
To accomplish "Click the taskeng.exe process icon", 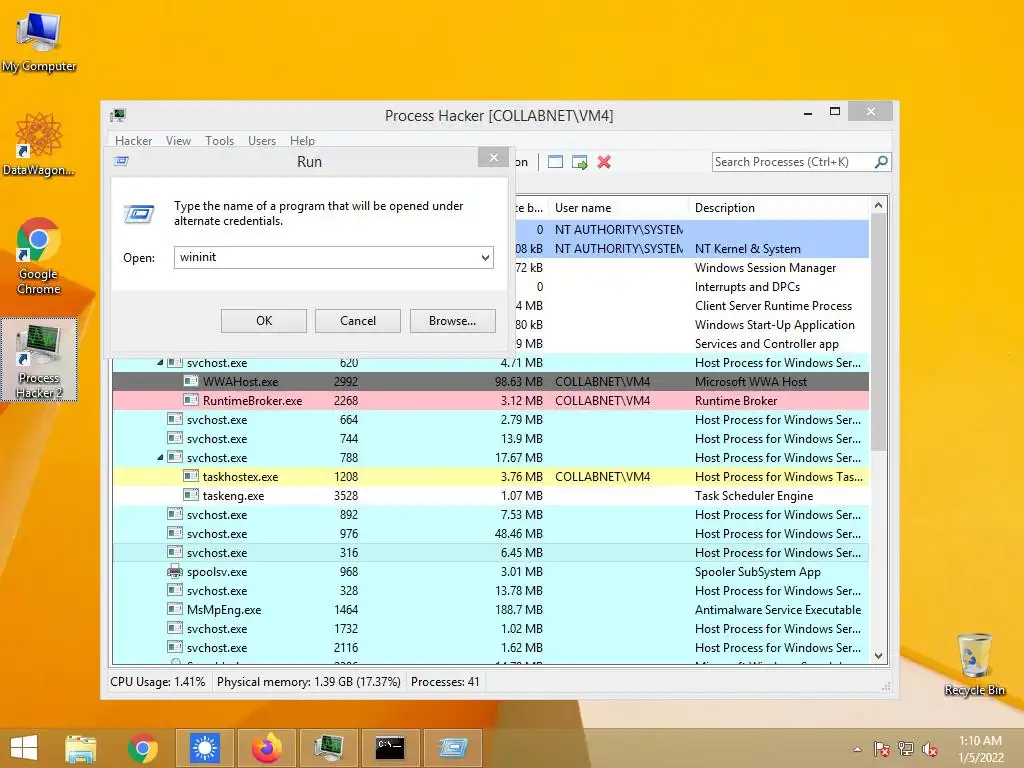I will click(x=191, y=495).
